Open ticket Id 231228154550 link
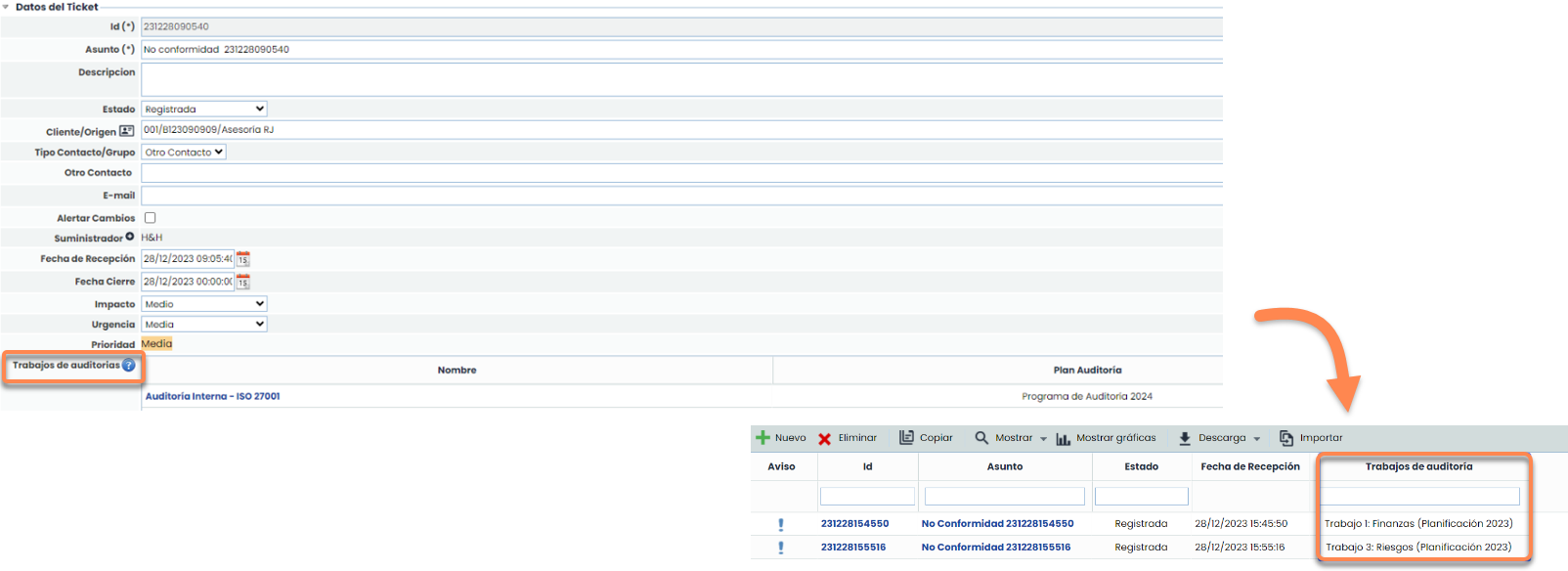This screenshot has height=571, width=1568. (x=854, y=524)
